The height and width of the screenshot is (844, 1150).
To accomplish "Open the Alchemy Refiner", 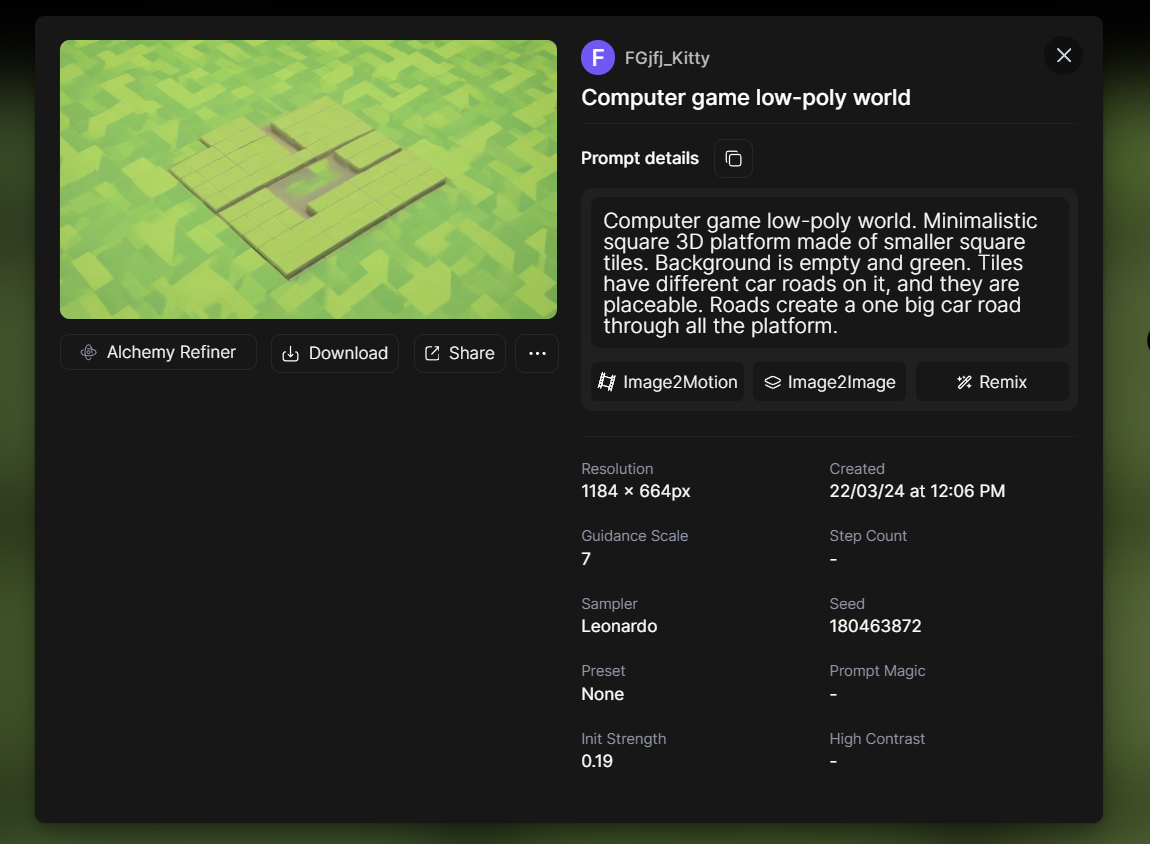I will pyautogui.click(x=158, y=353).
